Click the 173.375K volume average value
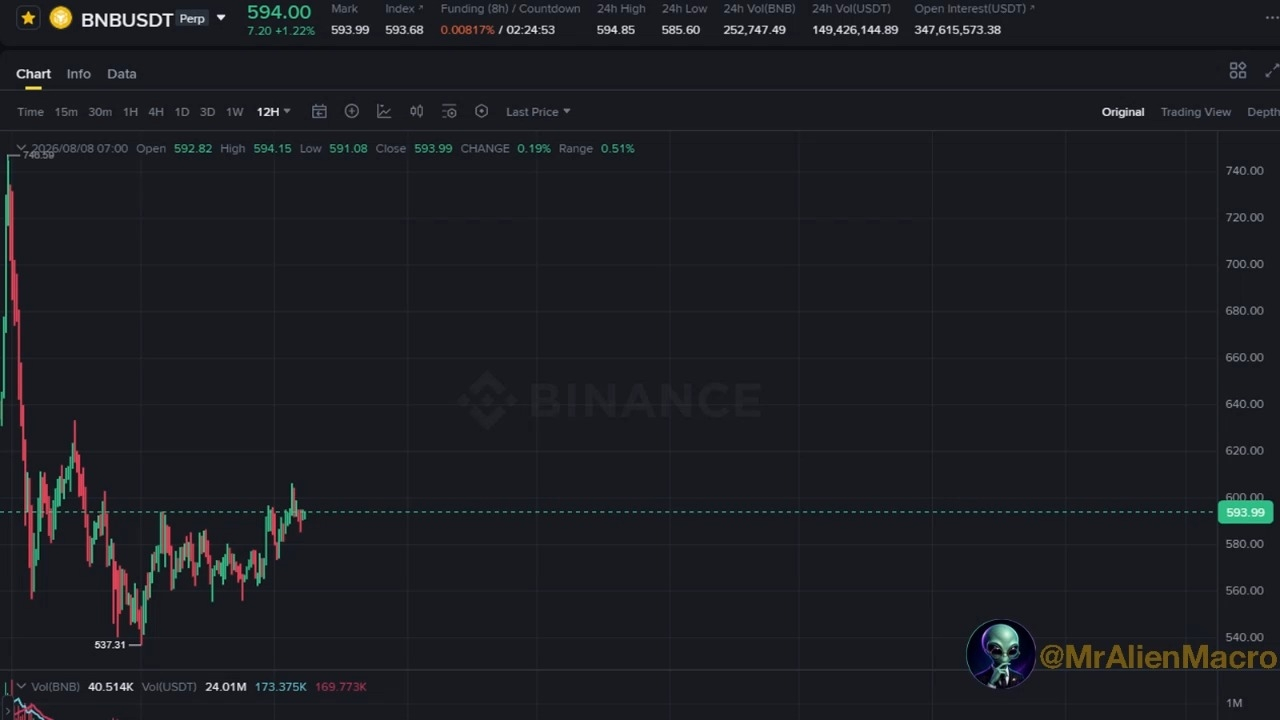Image resolution: width=1280 pixels, height=720 pixels. [x=281, y=687]
